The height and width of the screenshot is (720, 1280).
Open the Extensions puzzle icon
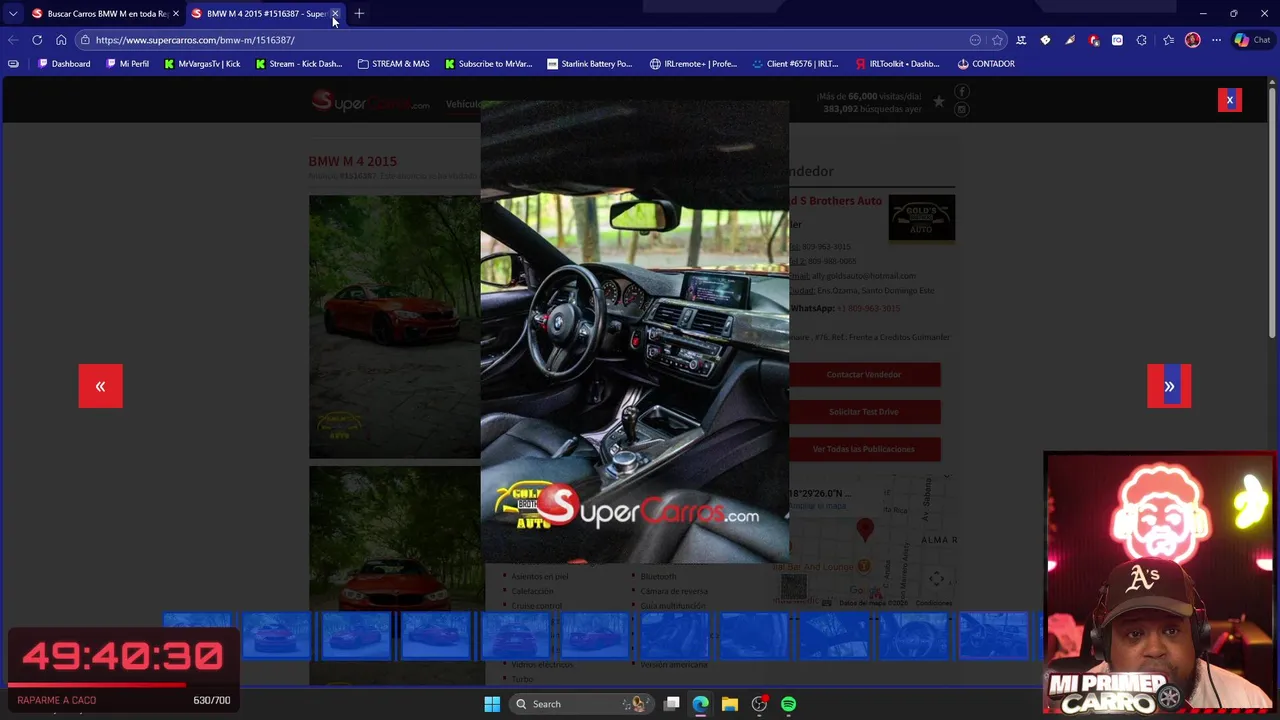(x=1141, y=40)
